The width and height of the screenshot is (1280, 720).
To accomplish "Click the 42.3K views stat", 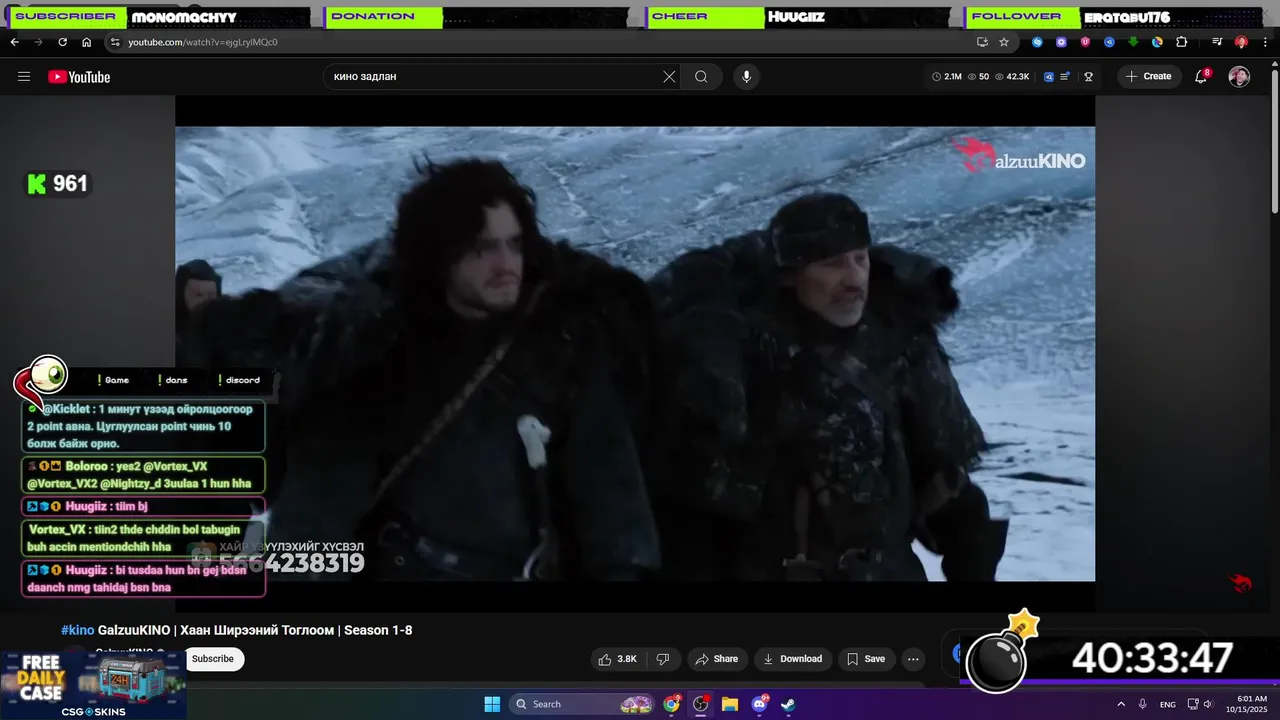I will 1012,77.
